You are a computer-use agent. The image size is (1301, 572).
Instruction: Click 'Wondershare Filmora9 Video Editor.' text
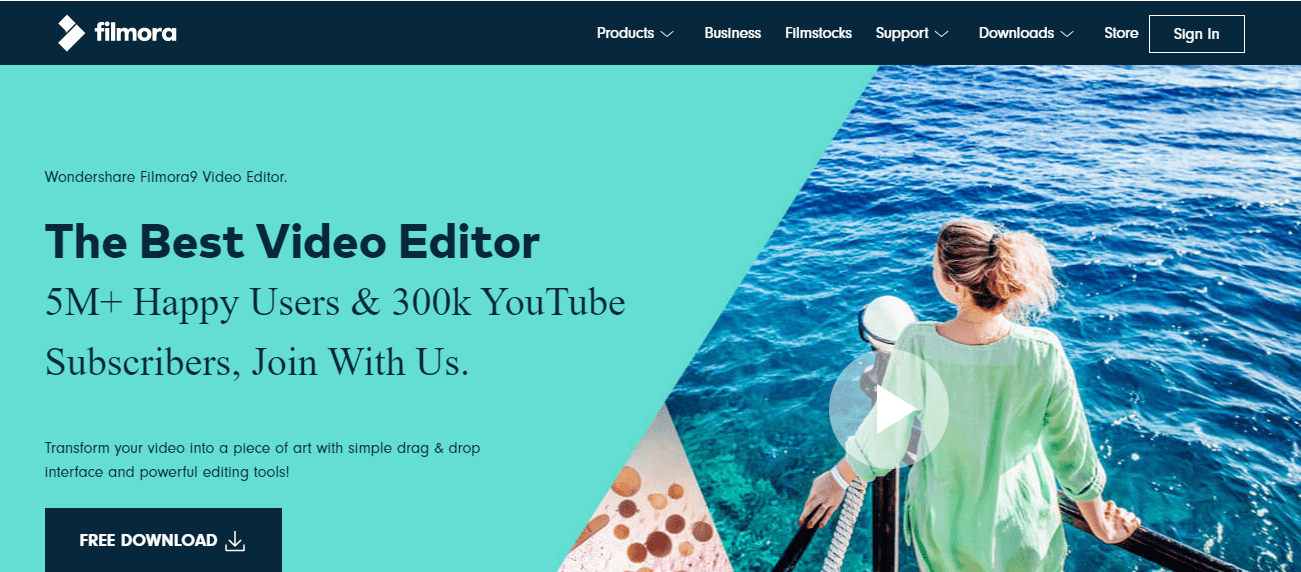coord(166,177)
